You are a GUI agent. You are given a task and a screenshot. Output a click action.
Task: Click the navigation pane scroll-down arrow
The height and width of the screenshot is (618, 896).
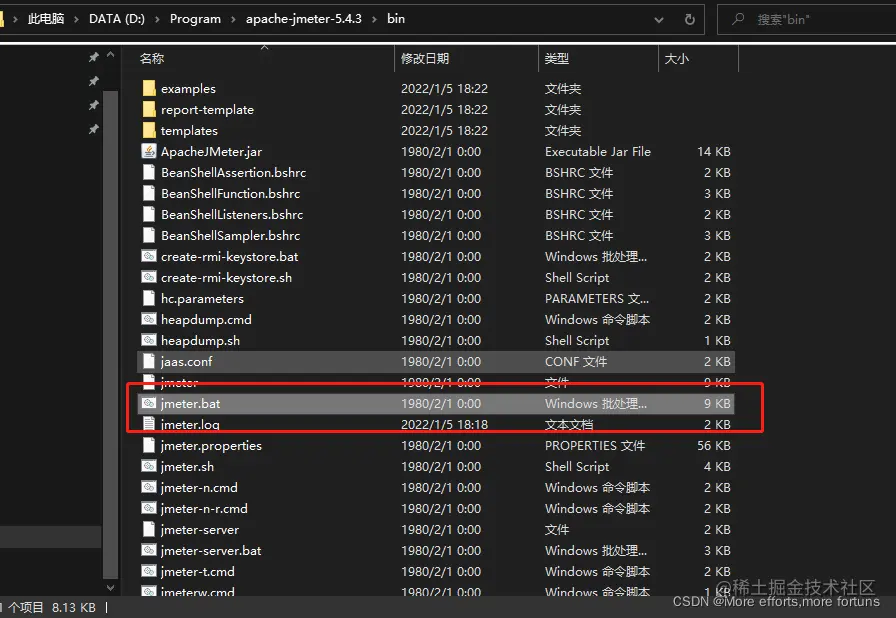111,588
